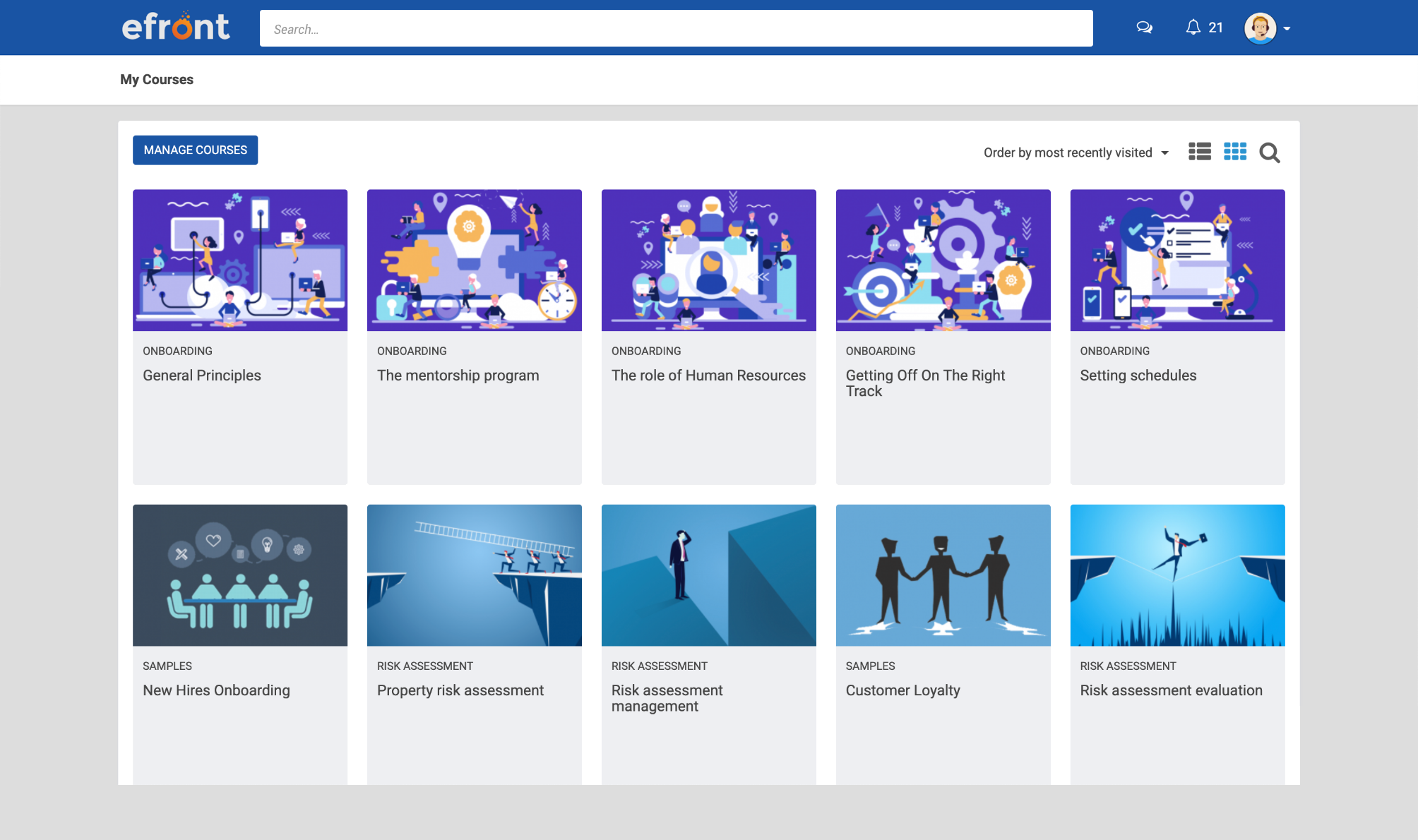Click the Manage Courses button
Image resolution: width=1418 pixels, height=840 pixels.
point(195,150)
